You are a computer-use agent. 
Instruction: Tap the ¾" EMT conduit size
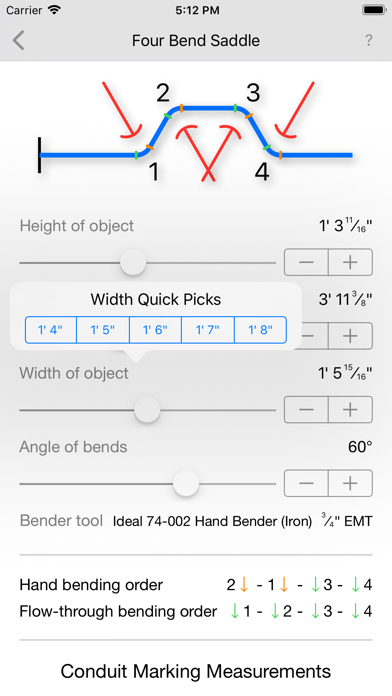pyautogui.click(x=347, y=521)
